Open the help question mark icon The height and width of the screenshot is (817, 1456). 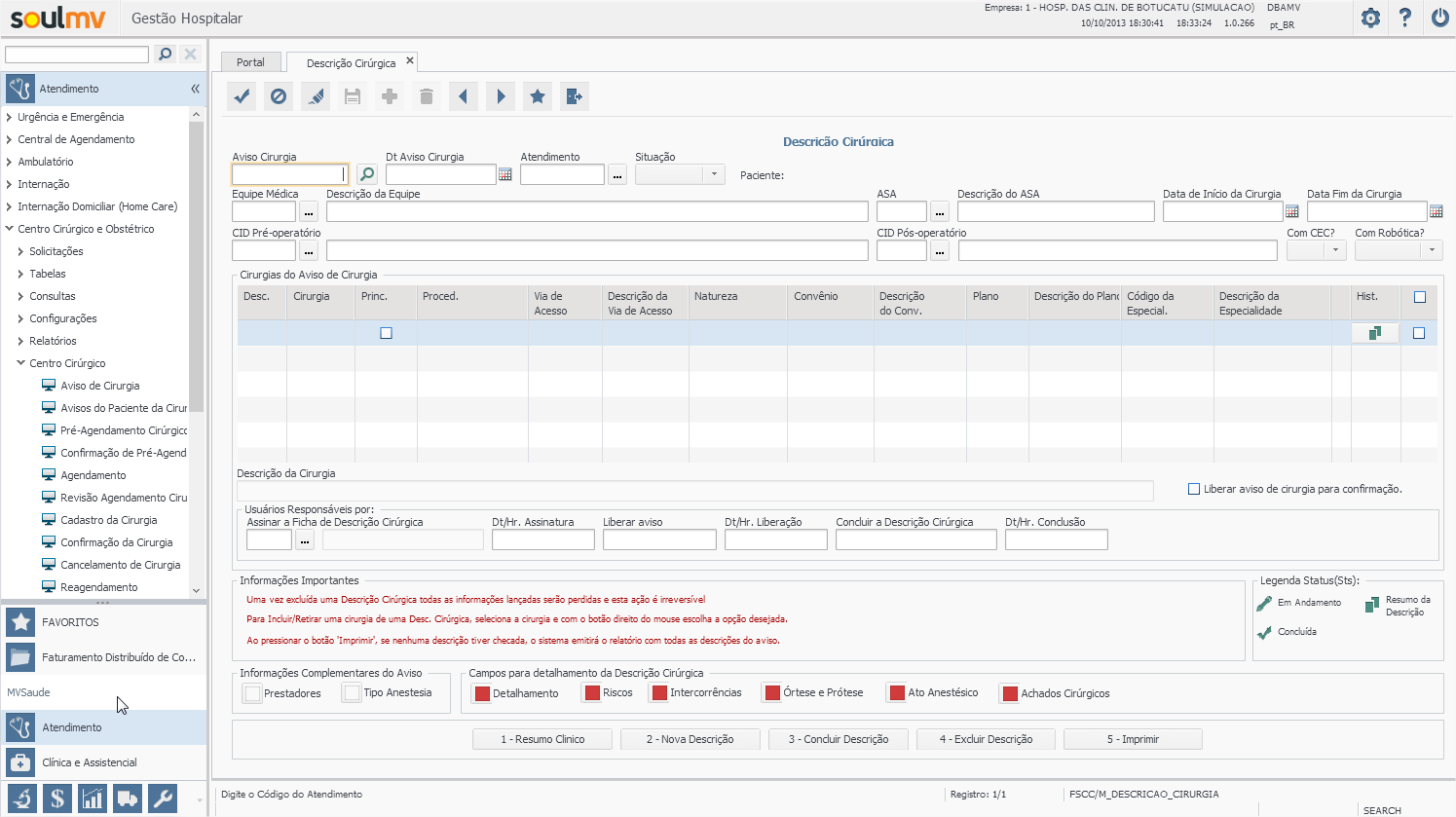point(1404,19)
